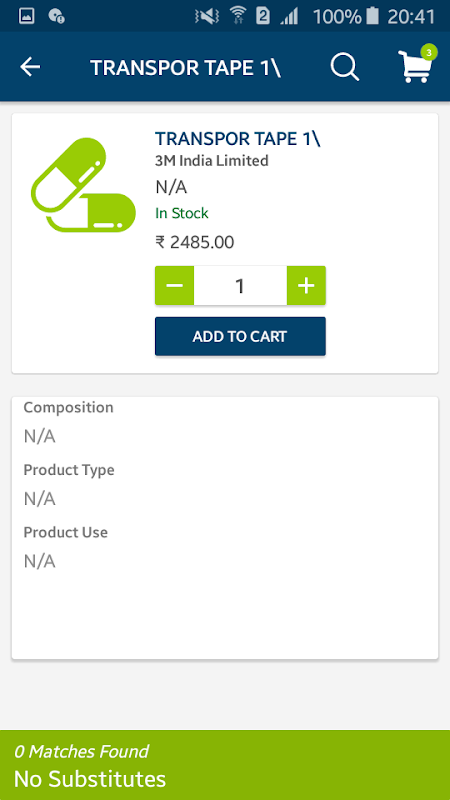Open the shopping cart icon
The width and height of the screenshot is (450, 800).
tap(417, 67)
